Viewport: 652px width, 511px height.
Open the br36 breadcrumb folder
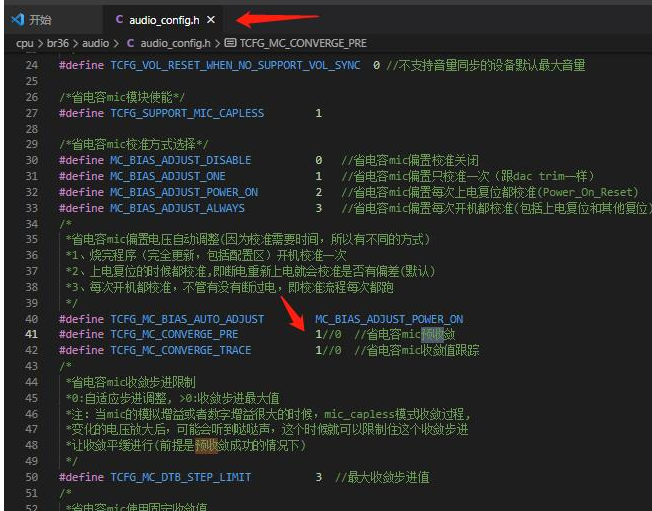(58, 43)
